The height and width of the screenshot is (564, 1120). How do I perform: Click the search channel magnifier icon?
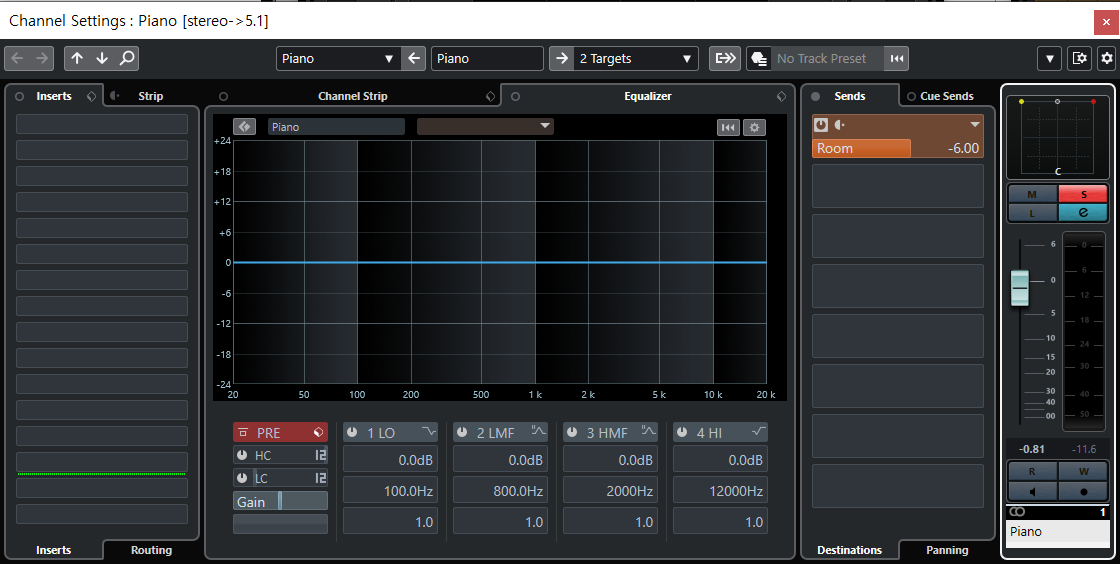click(126, 59)
